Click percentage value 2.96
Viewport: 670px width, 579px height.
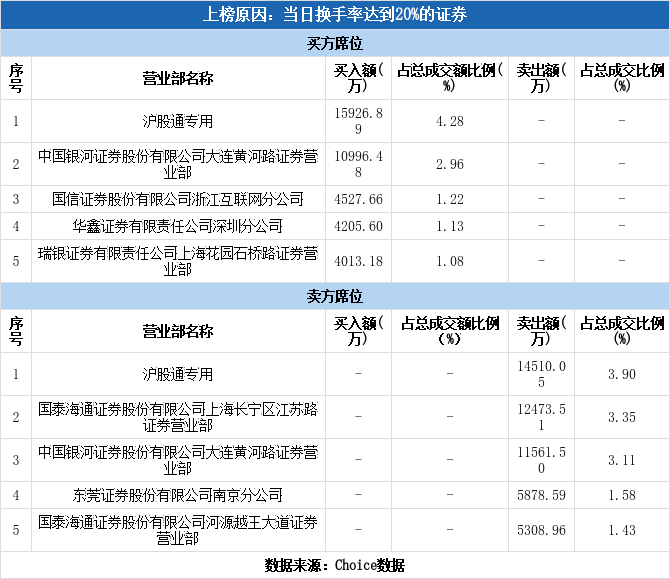click(x=450, y=164)
